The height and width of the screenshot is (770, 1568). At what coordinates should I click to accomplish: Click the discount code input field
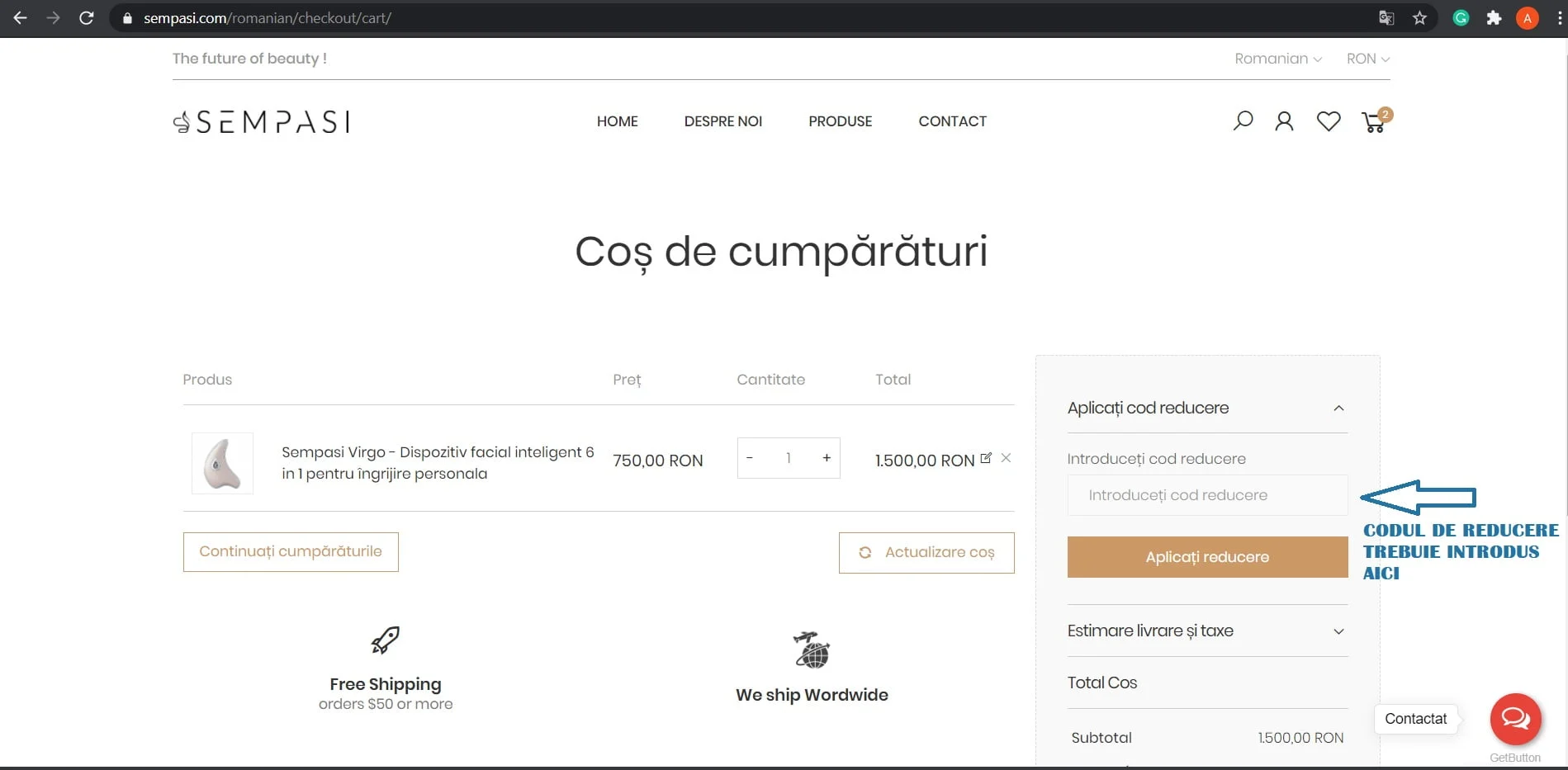point(1207,495)
